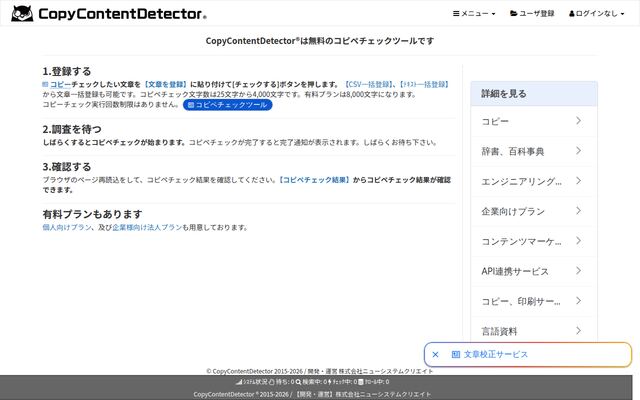Open the 【文章を登録】 link
The width and height of the screenshot is (640, 400).
pos(165,84)
